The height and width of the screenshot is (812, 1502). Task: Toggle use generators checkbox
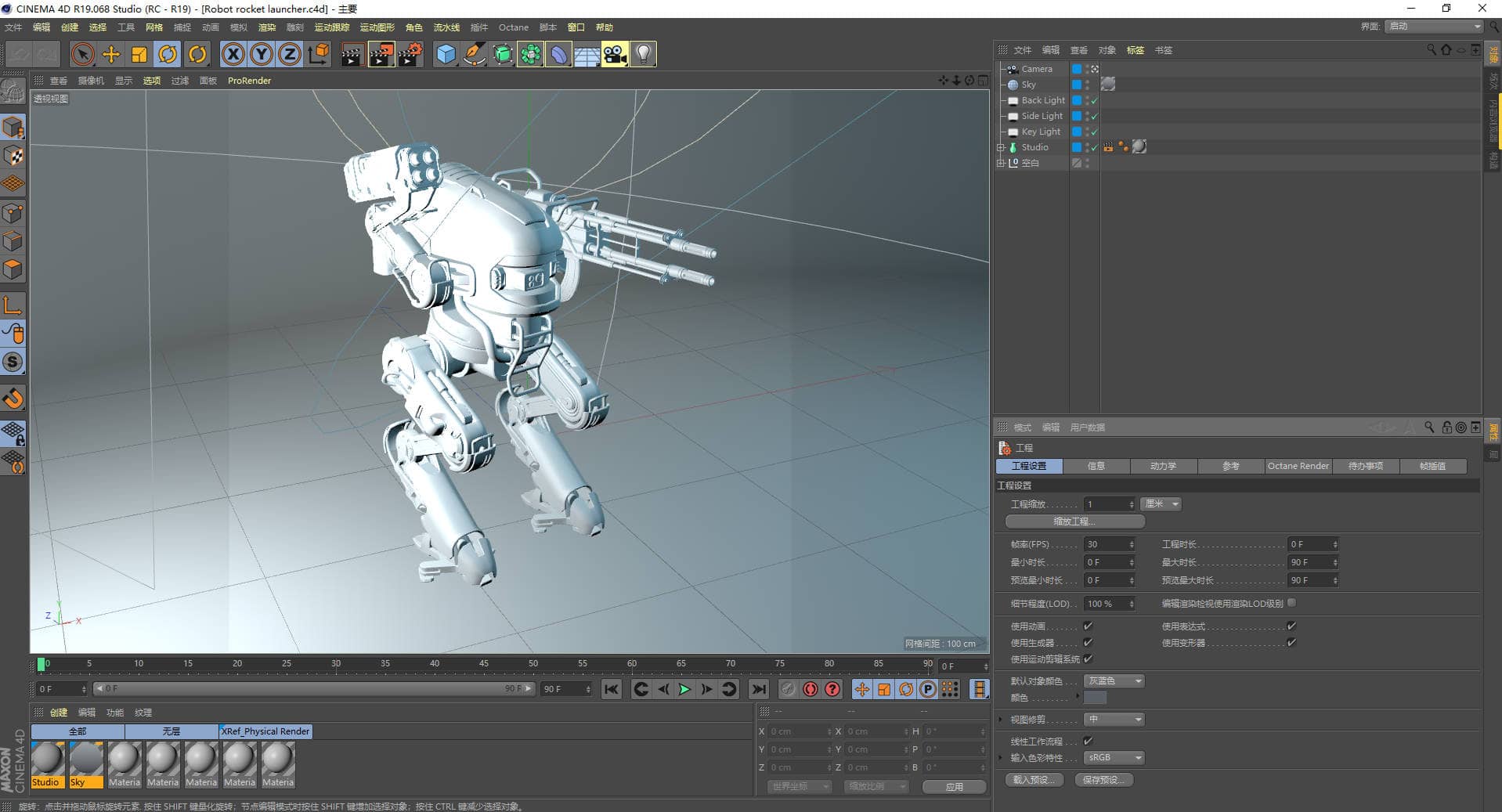1088,642
